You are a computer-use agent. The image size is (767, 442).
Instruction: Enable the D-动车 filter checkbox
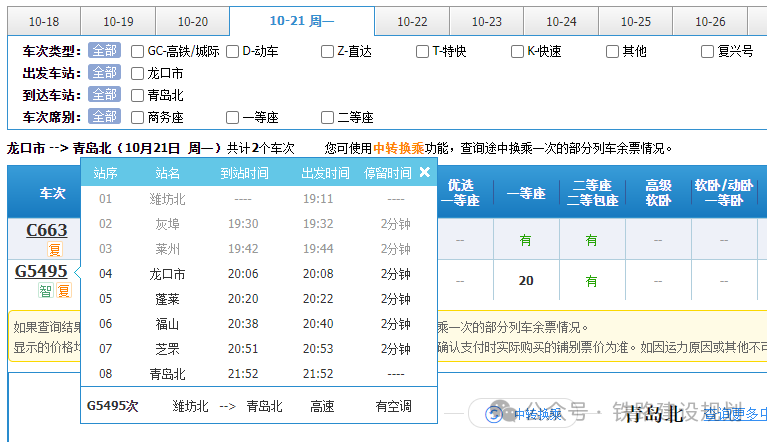tap(233, 51)
